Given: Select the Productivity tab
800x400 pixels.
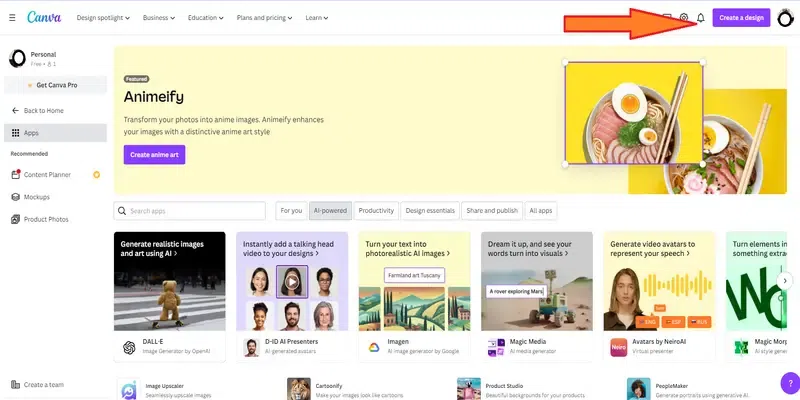Looking at the screenshot, I should click(376, 211).
